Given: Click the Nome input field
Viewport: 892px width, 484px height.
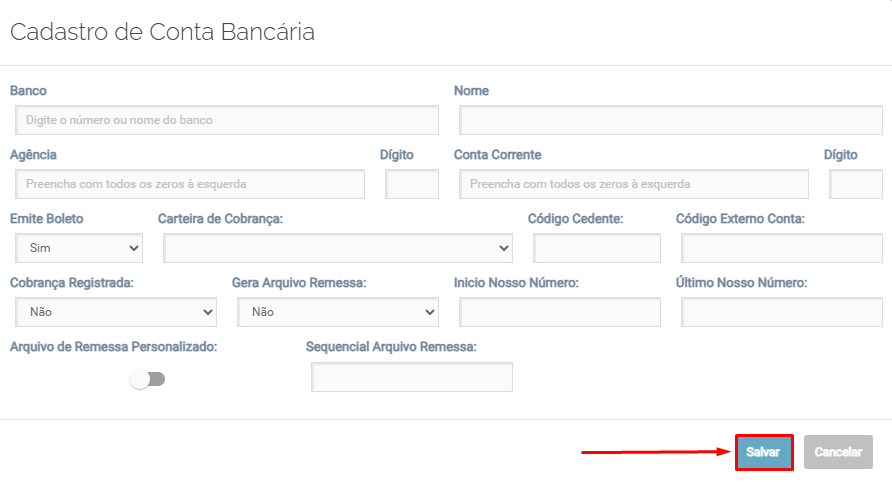Looking at the screenshot, I should tap(670, 120).
